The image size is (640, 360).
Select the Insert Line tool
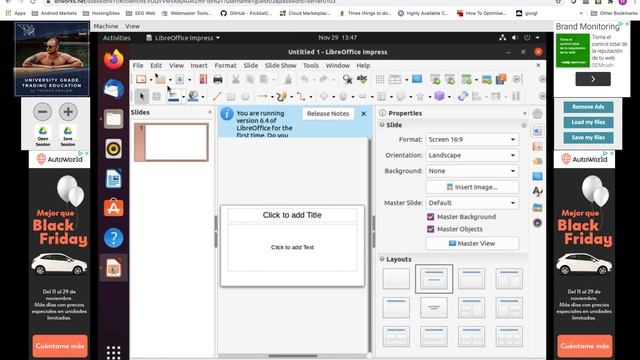point(217,97)
